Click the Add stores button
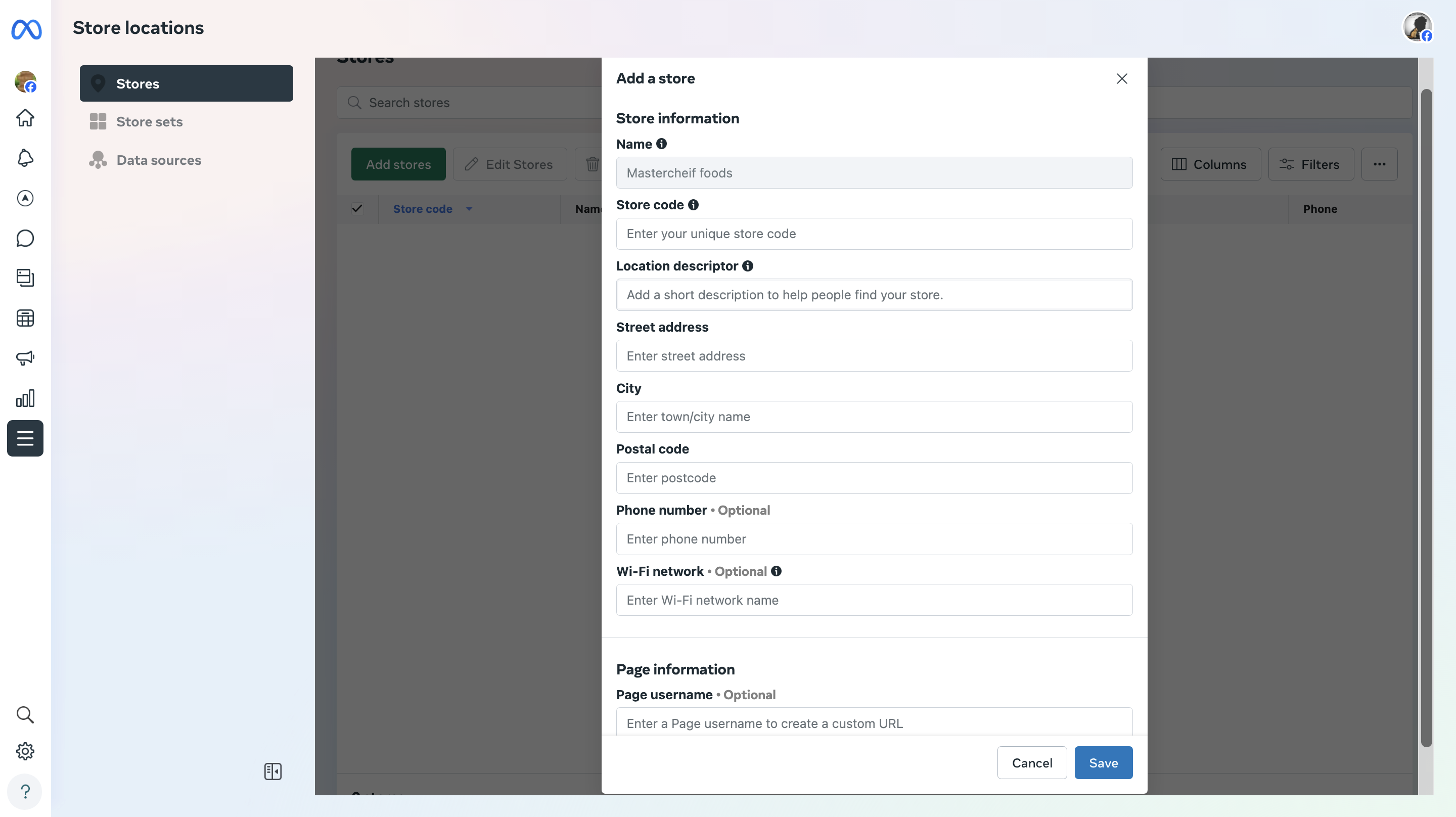Viewport: 1456px width, 817px height. click(398, 164)
